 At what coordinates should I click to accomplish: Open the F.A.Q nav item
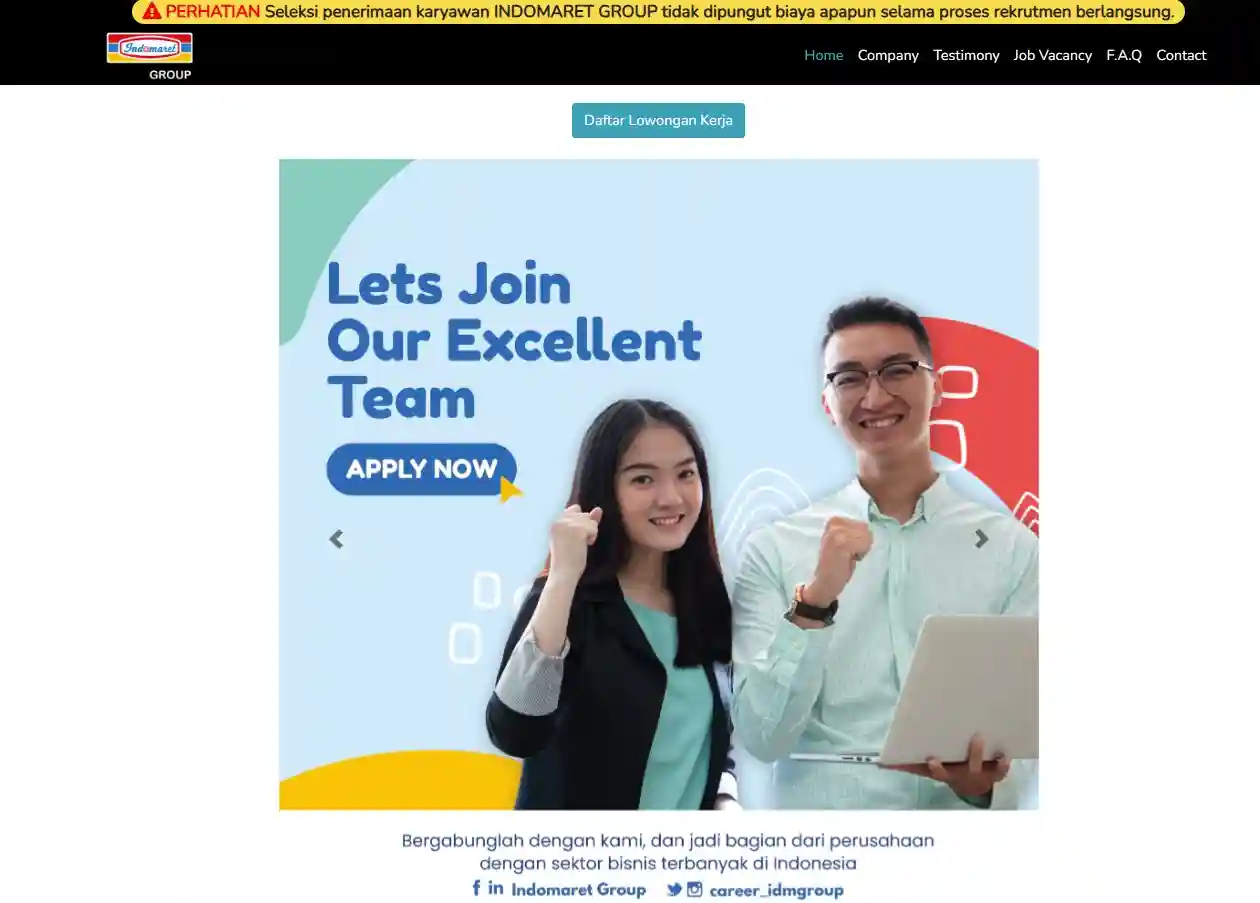1124,55
